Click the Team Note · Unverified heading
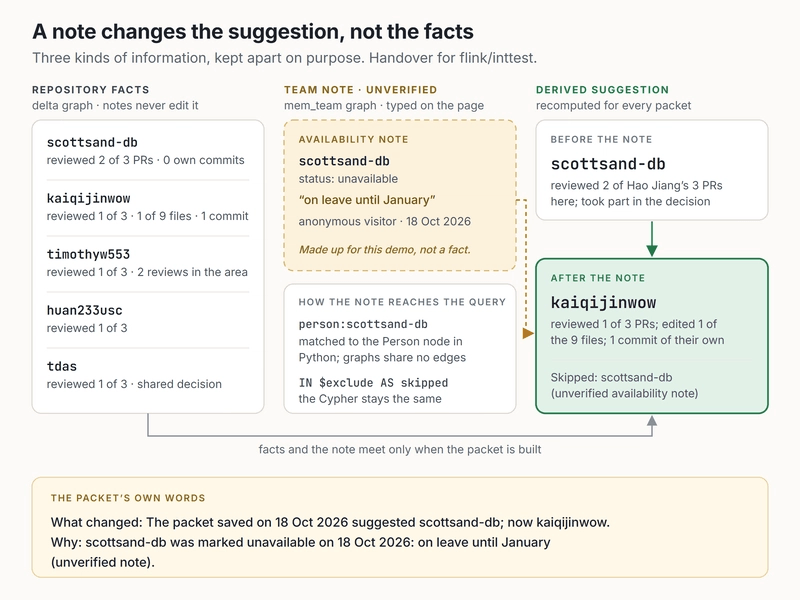 [361, 90]
